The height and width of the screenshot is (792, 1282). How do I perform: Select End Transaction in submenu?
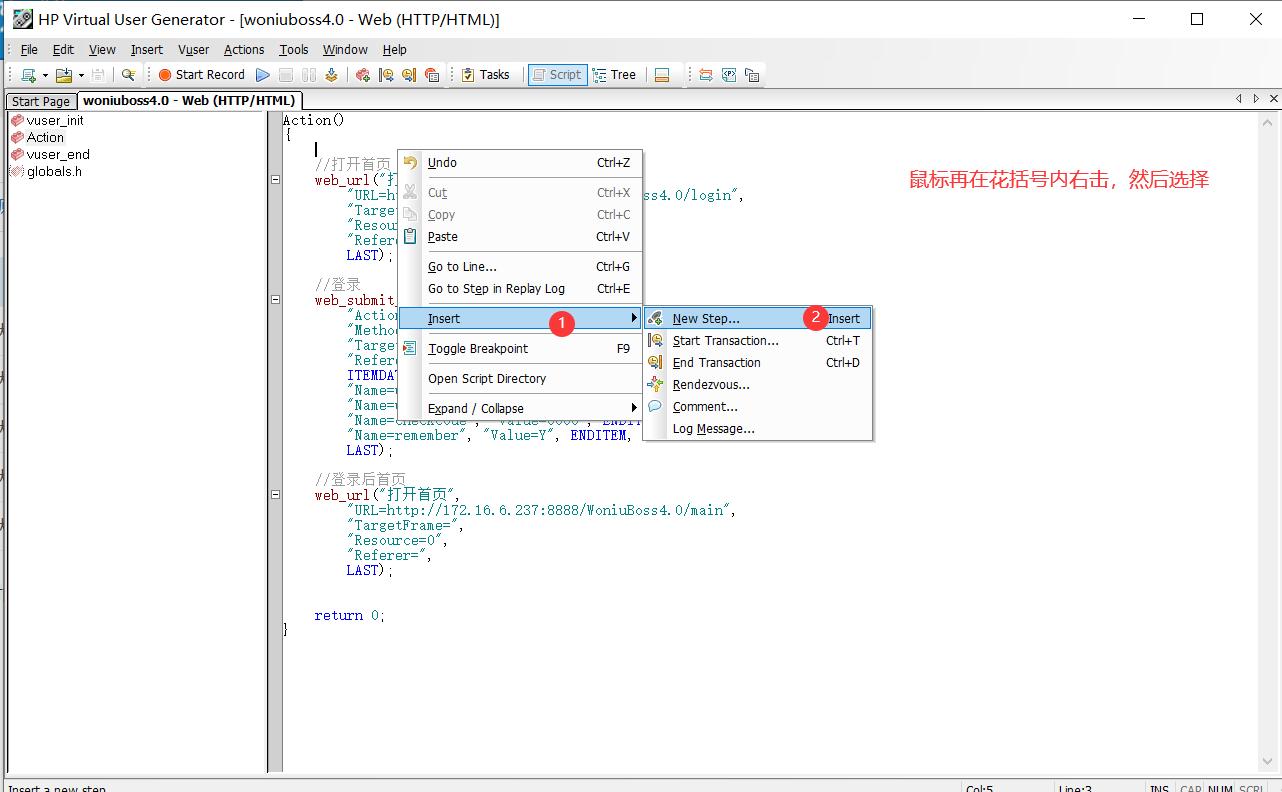pos(758,363)
